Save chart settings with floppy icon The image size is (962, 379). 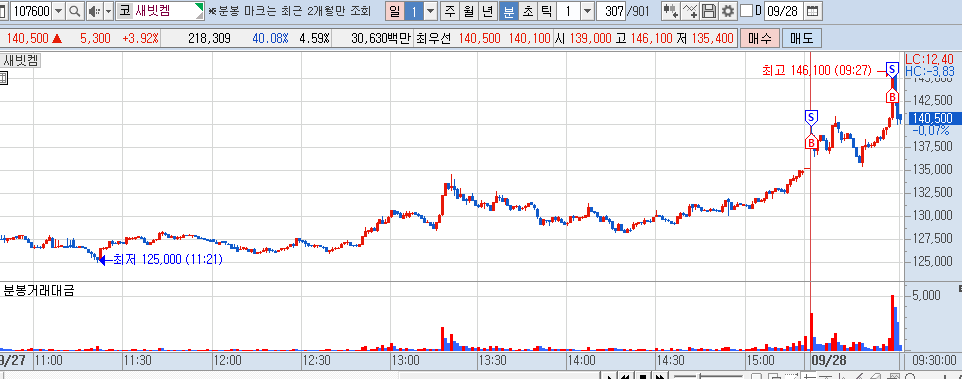point(709,11)
